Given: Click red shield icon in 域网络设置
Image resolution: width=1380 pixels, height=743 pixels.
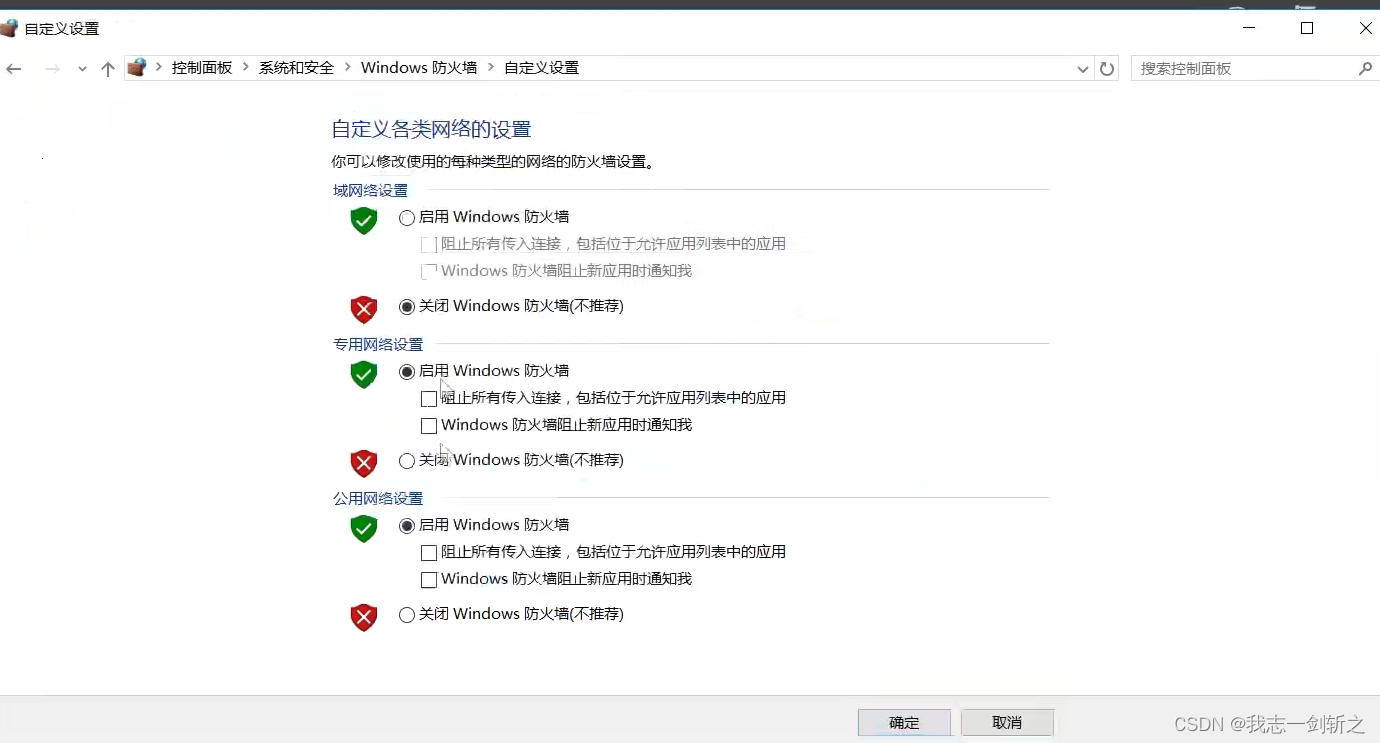Looking at the screenshot, I should point(364,310).
